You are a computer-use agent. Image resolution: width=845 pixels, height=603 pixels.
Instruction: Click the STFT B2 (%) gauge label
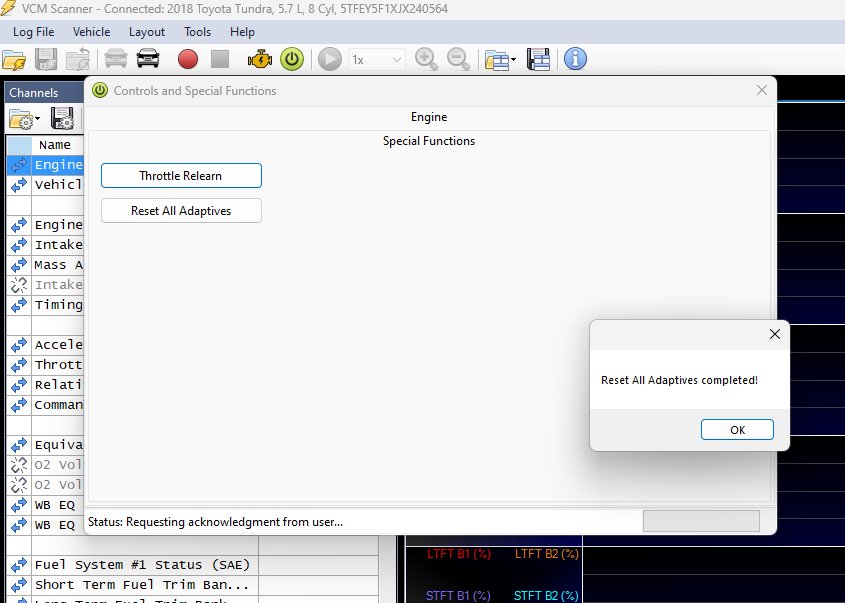pos(546,595)
